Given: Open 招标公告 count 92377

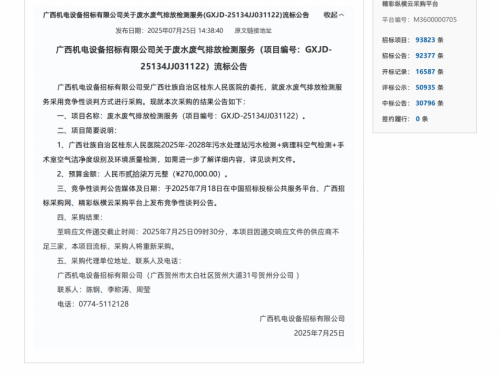Looking at the screenshot, I should click(x=425, y=56).
